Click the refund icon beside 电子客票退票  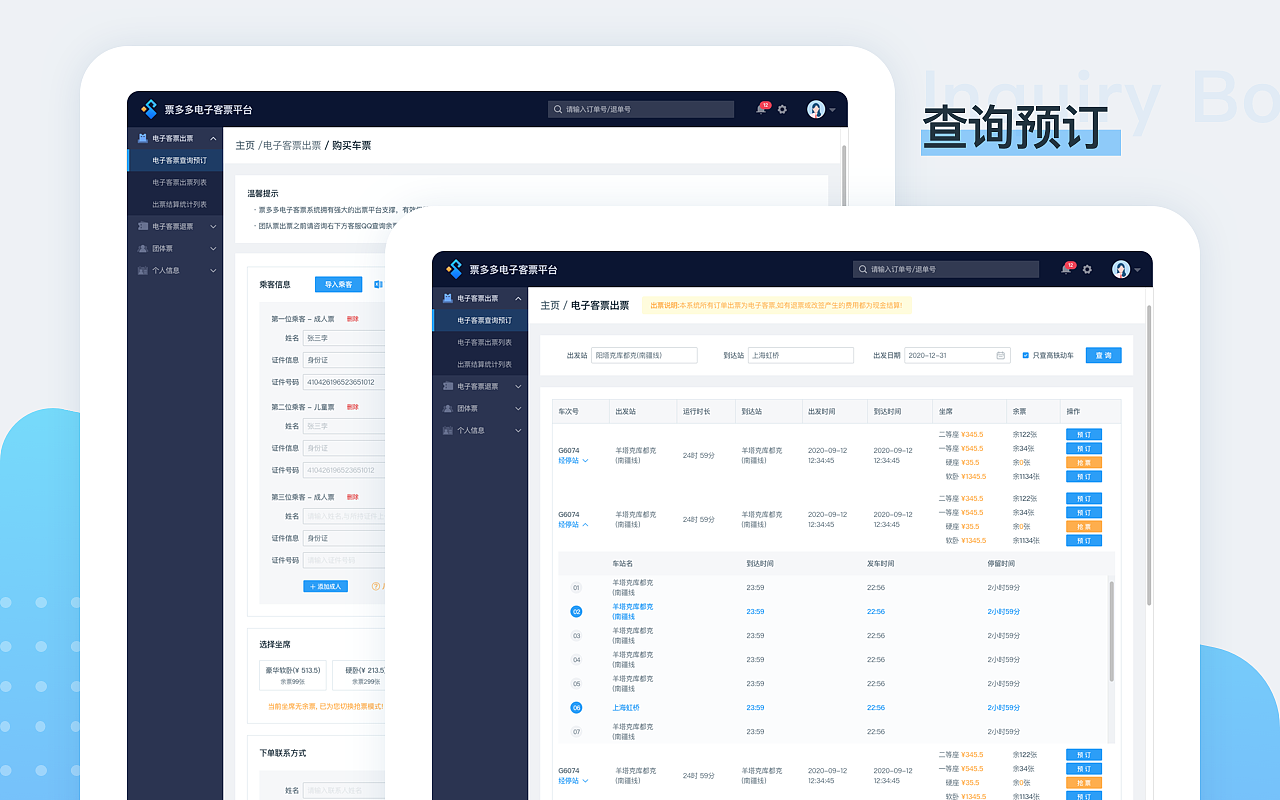(x=448, y=387)
